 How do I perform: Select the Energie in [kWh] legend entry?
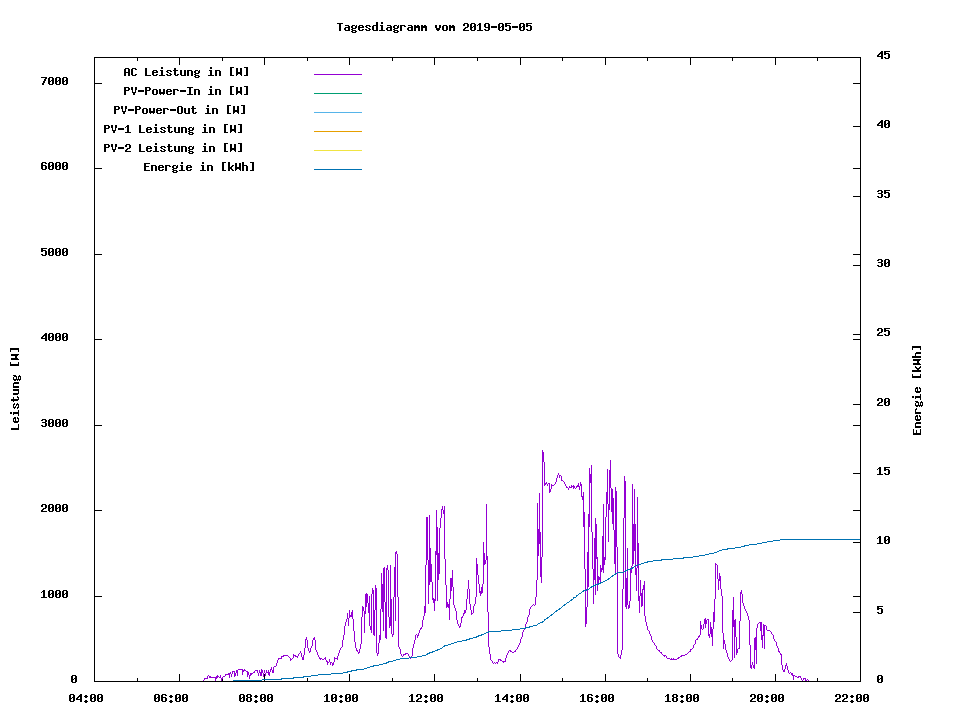coord(199,167)
